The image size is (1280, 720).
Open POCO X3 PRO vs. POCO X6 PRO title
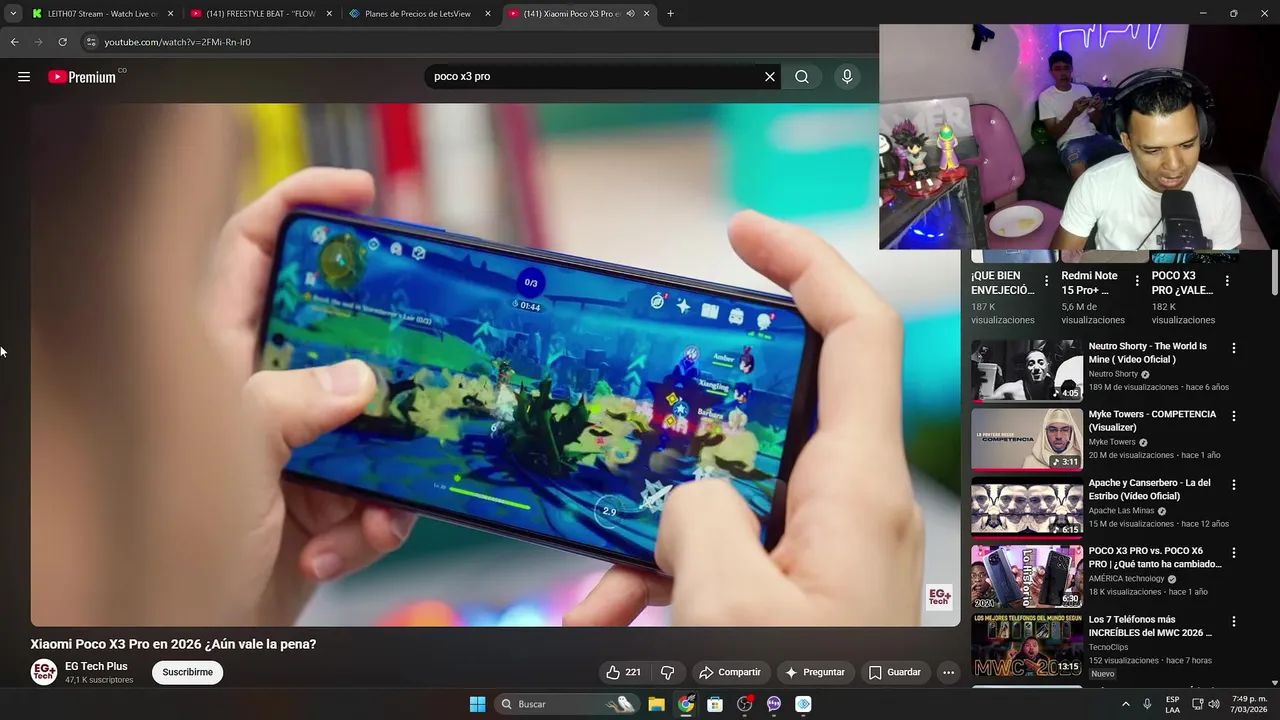pos(1155,557)
